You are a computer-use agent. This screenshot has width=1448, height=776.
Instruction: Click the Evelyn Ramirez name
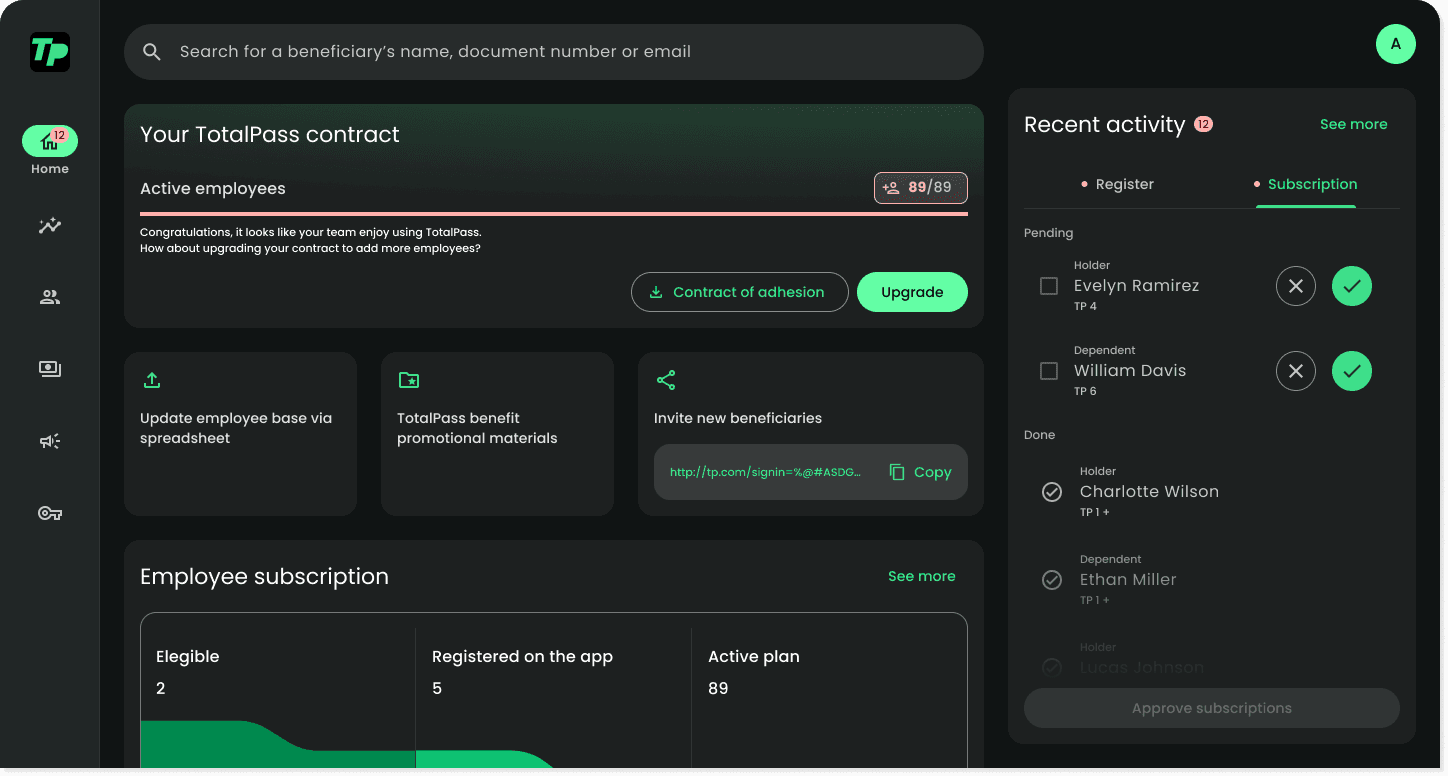(1136, 286)
